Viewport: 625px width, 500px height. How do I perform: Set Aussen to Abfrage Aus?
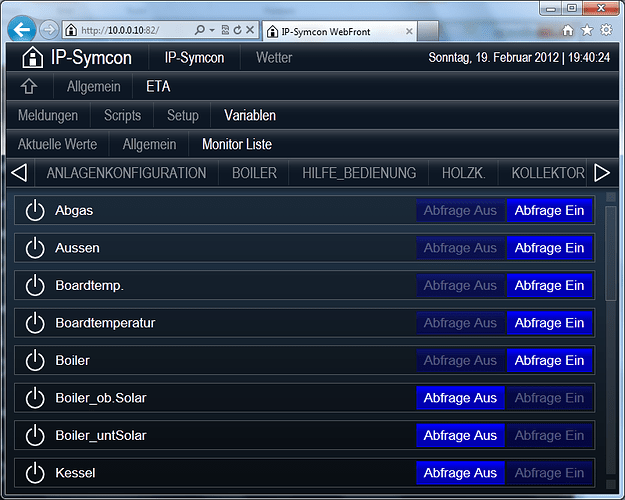tap(460, 248)
